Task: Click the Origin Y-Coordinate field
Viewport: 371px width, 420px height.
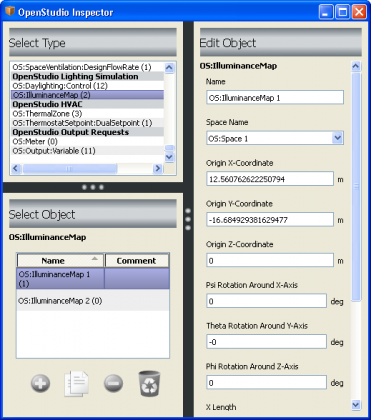Action: click(270, 220)
